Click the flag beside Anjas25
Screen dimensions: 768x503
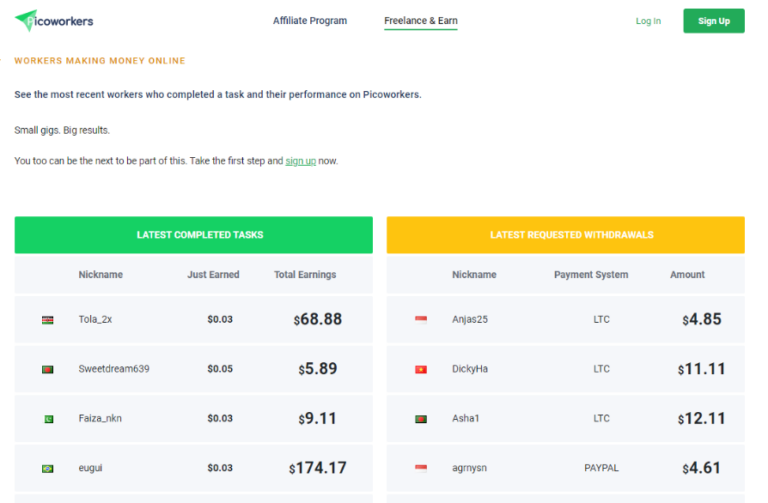point(421,320)
